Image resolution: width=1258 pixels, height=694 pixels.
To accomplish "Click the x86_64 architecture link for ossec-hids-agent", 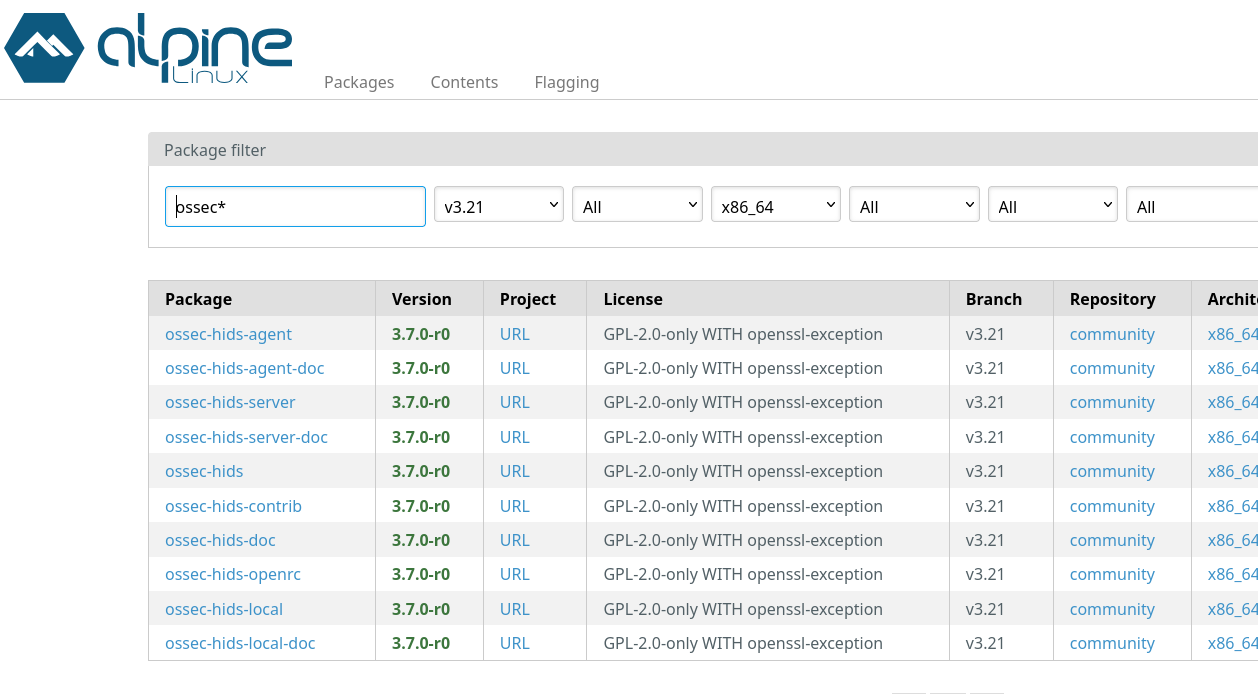I will [1232, 334].
